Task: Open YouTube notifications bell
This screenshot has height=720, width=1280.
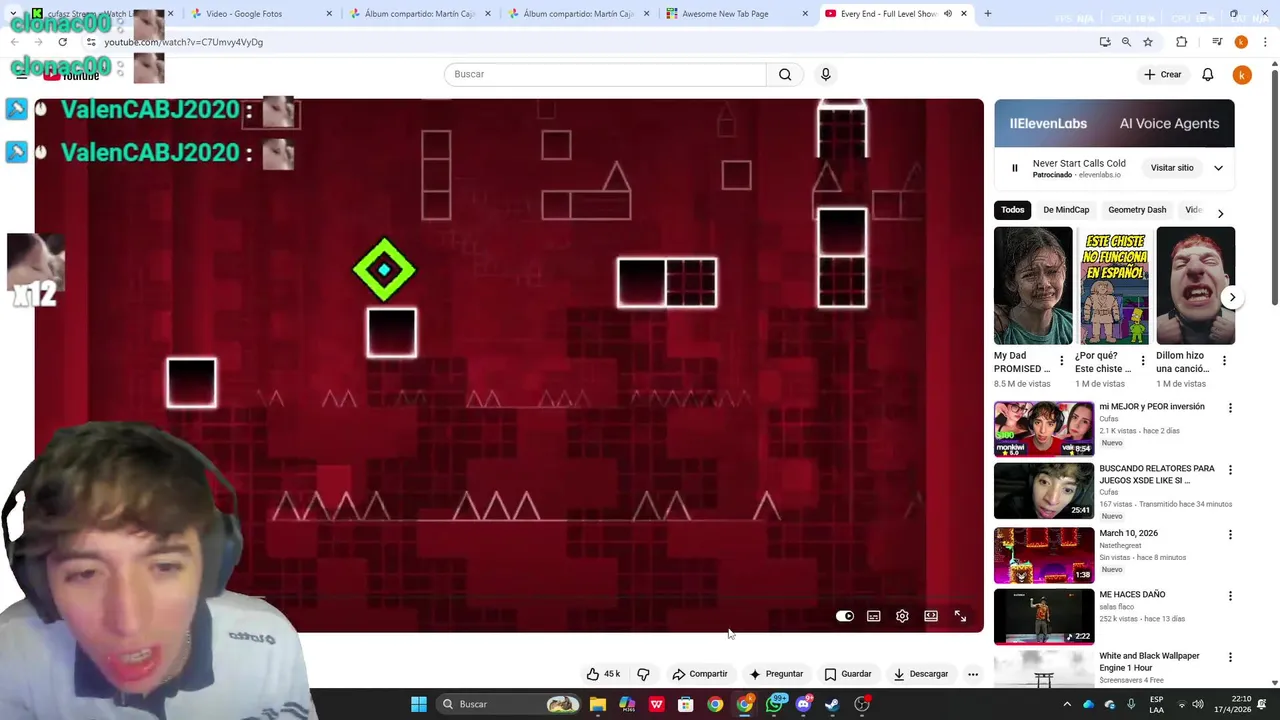Action: coord(1207,75)
